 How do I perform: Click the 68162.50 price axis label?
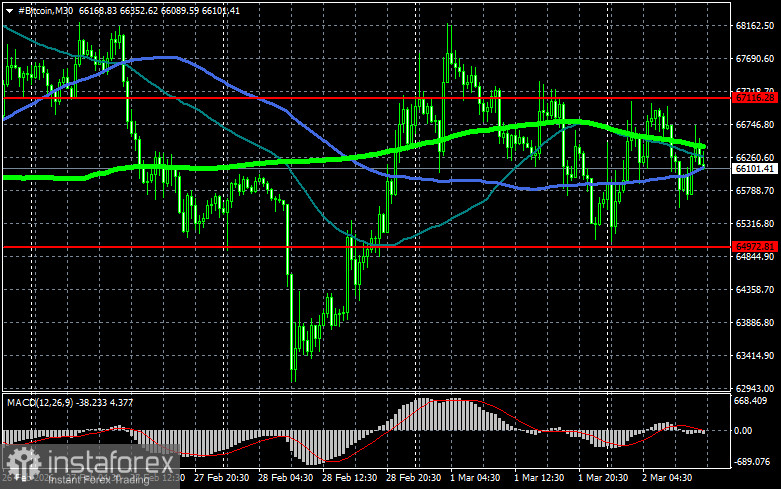tap(755, 25)
